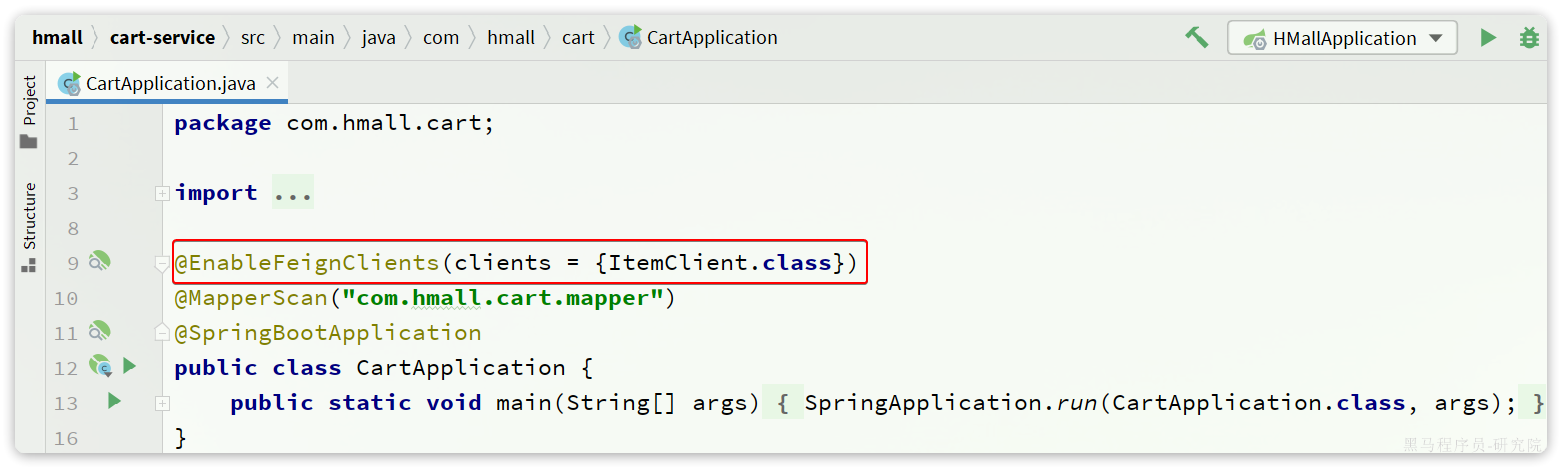Close the CartApplication.java tab

[272, 83]
